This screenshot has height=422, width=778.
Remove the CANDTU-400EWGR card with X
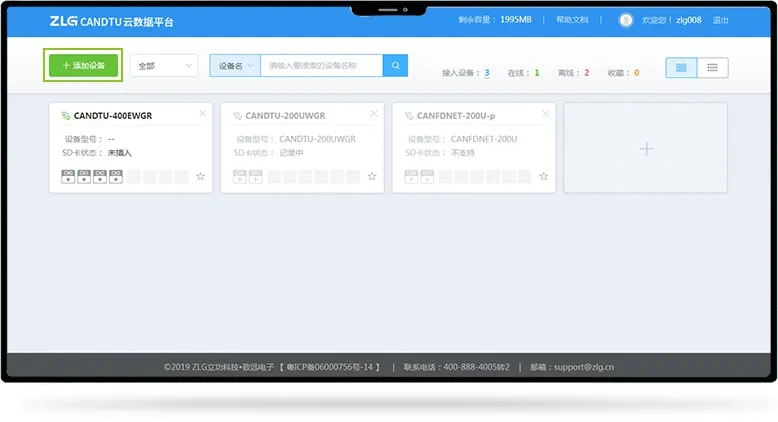click(203, 114)
